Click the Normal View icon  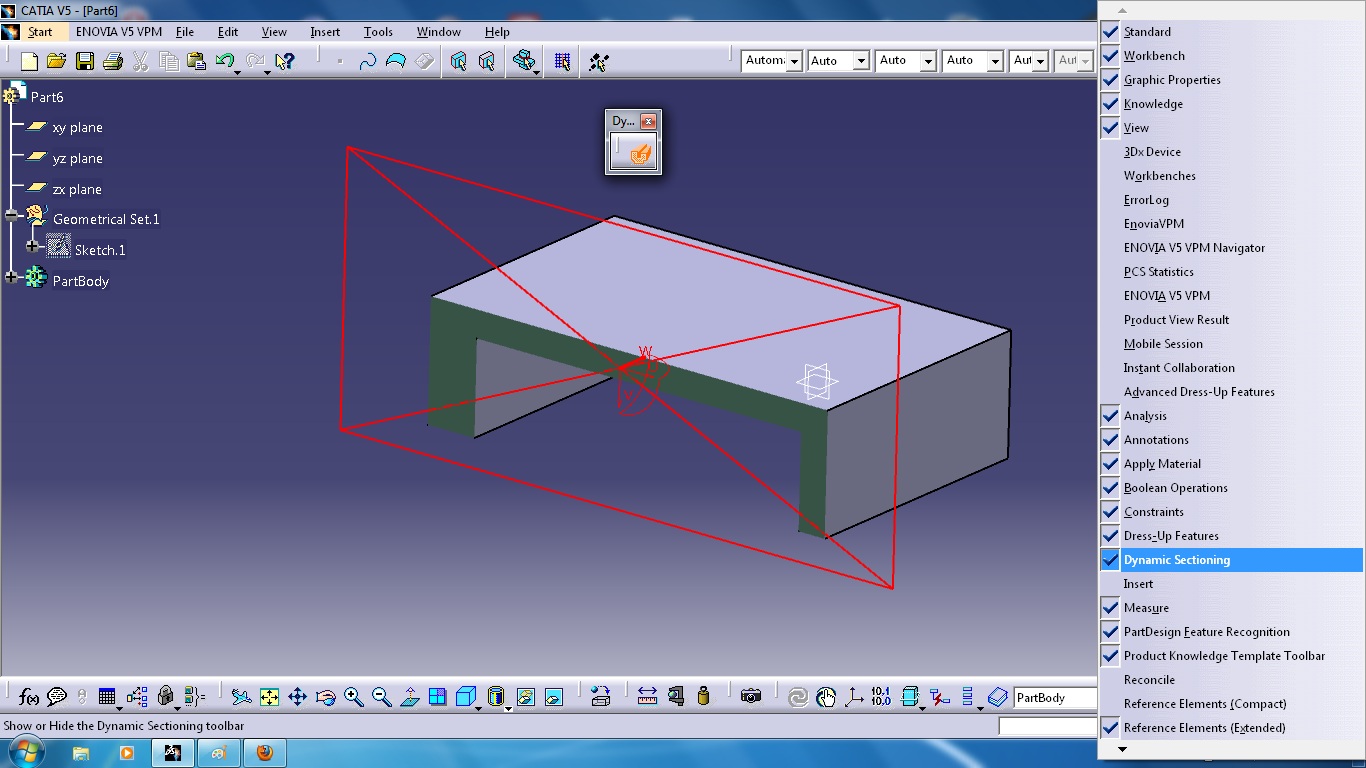pos(409,697)
